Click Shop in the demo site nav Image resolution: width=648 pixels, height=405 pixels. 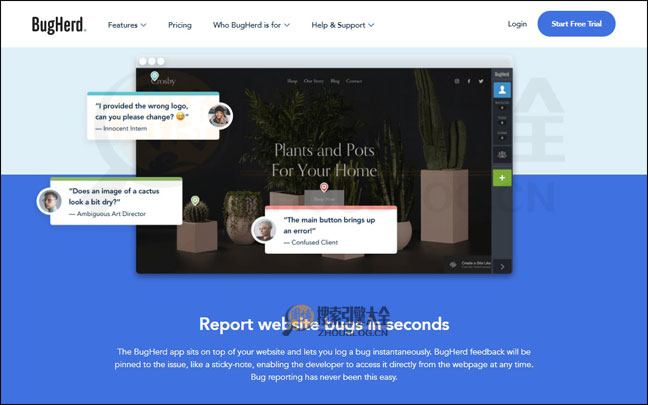coord(292,81)
